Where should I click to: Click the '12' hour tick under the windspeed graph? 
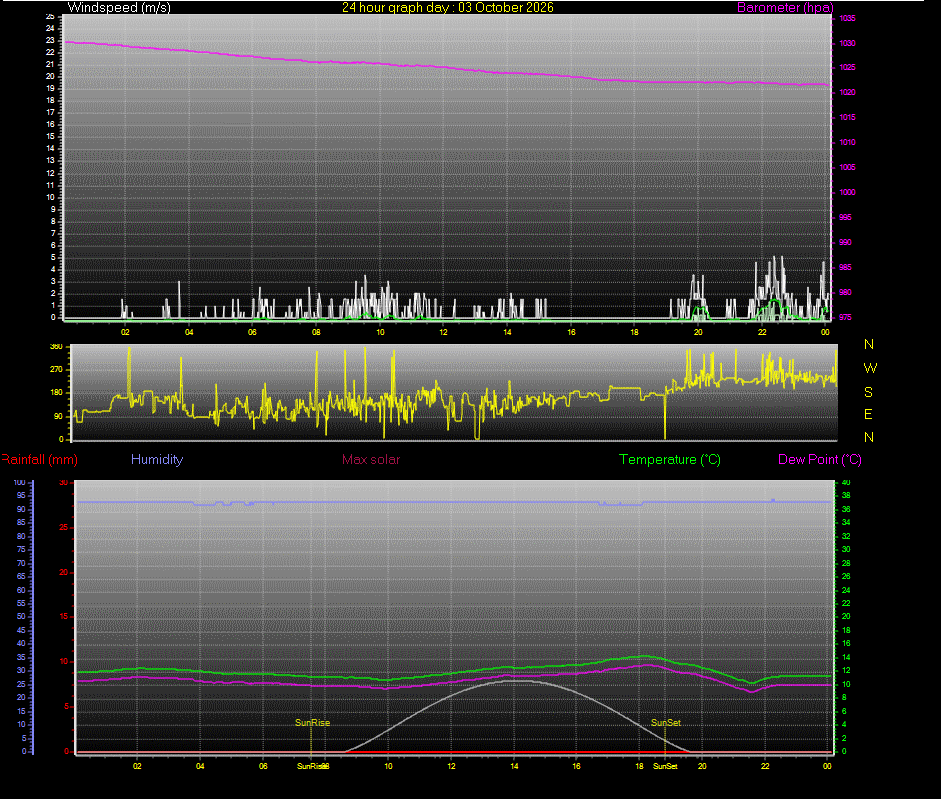click(443, 332)
